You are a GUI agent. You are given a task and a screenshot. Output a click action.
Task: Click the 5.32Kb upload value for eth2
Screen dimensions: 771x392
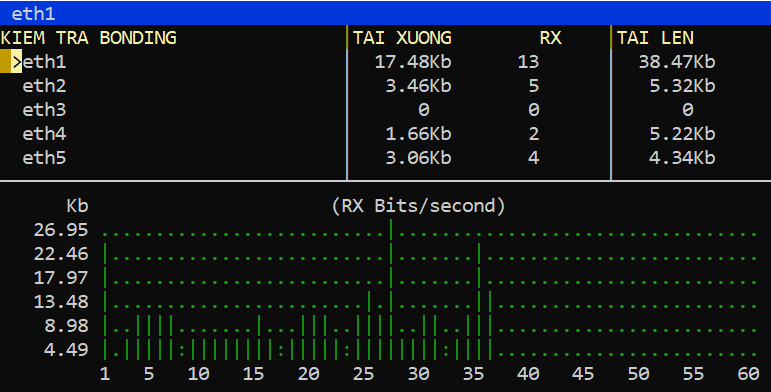point(682,86)
